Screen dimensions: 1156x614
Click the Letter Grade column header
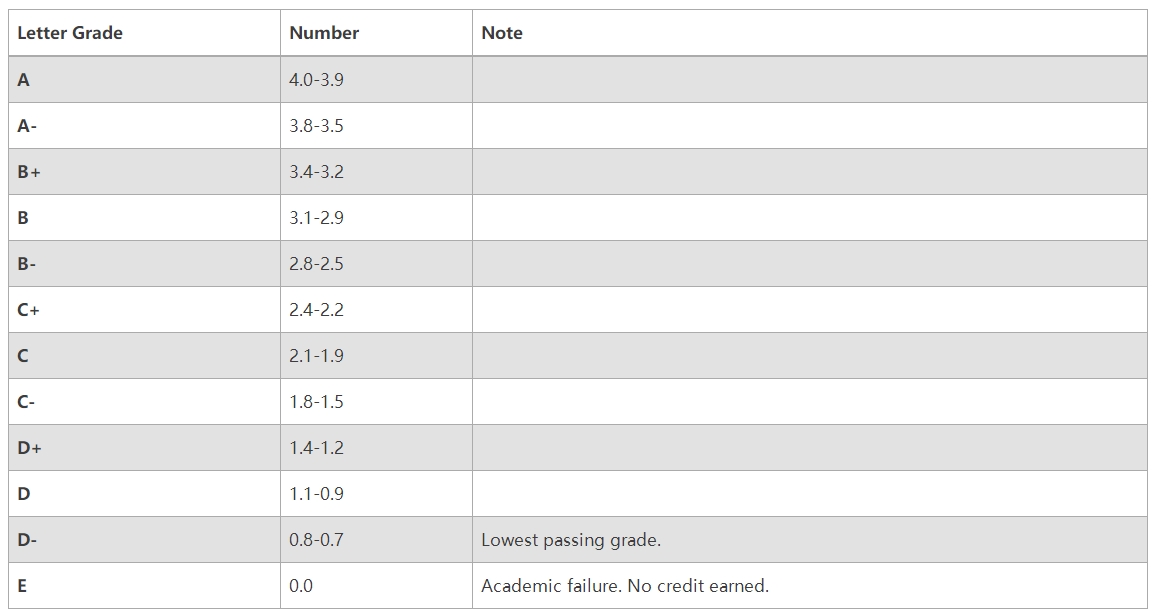[70, 33]
